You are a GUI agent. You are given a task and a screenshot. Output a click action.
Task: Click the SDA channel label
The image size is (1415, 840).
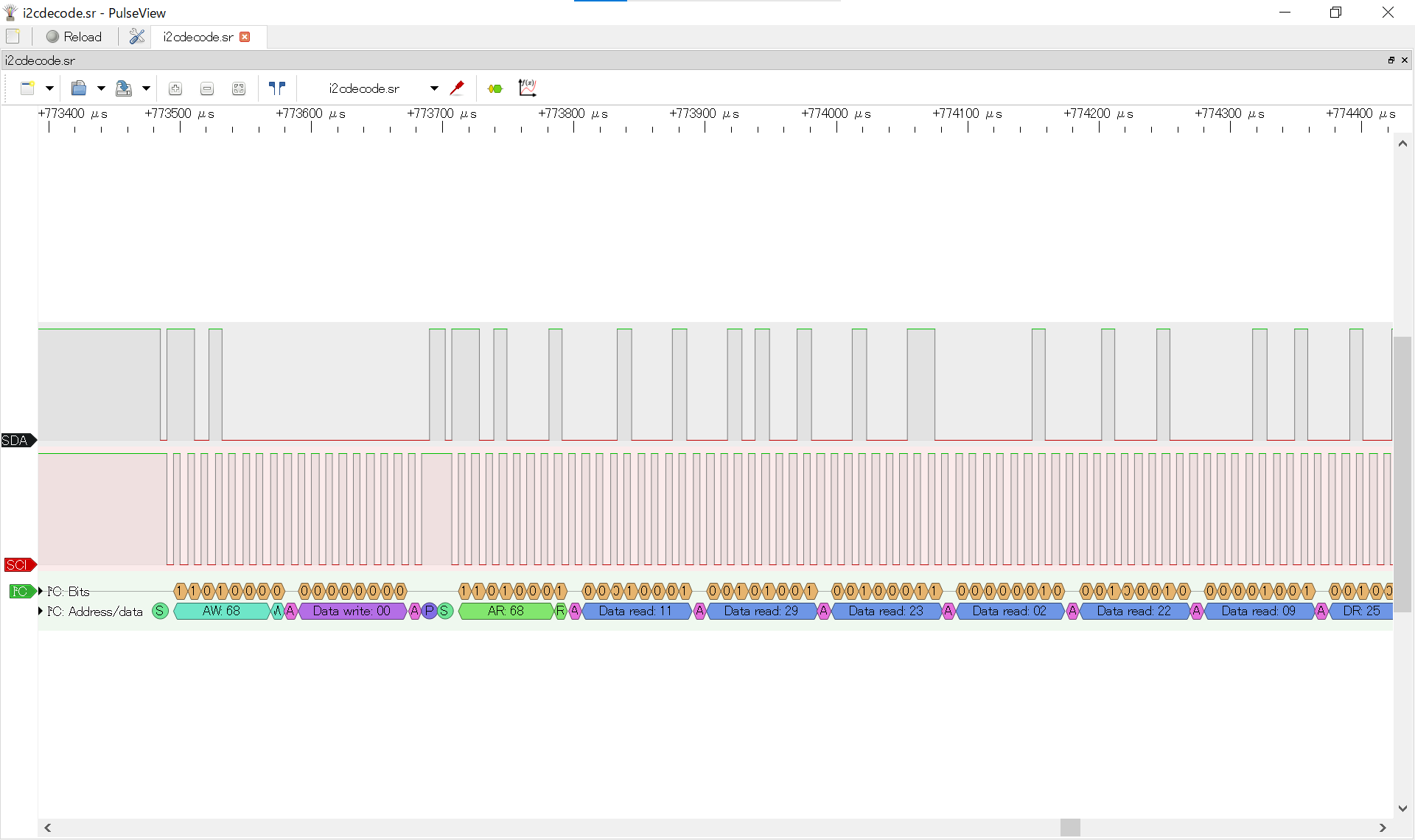(x=16, y=441)
